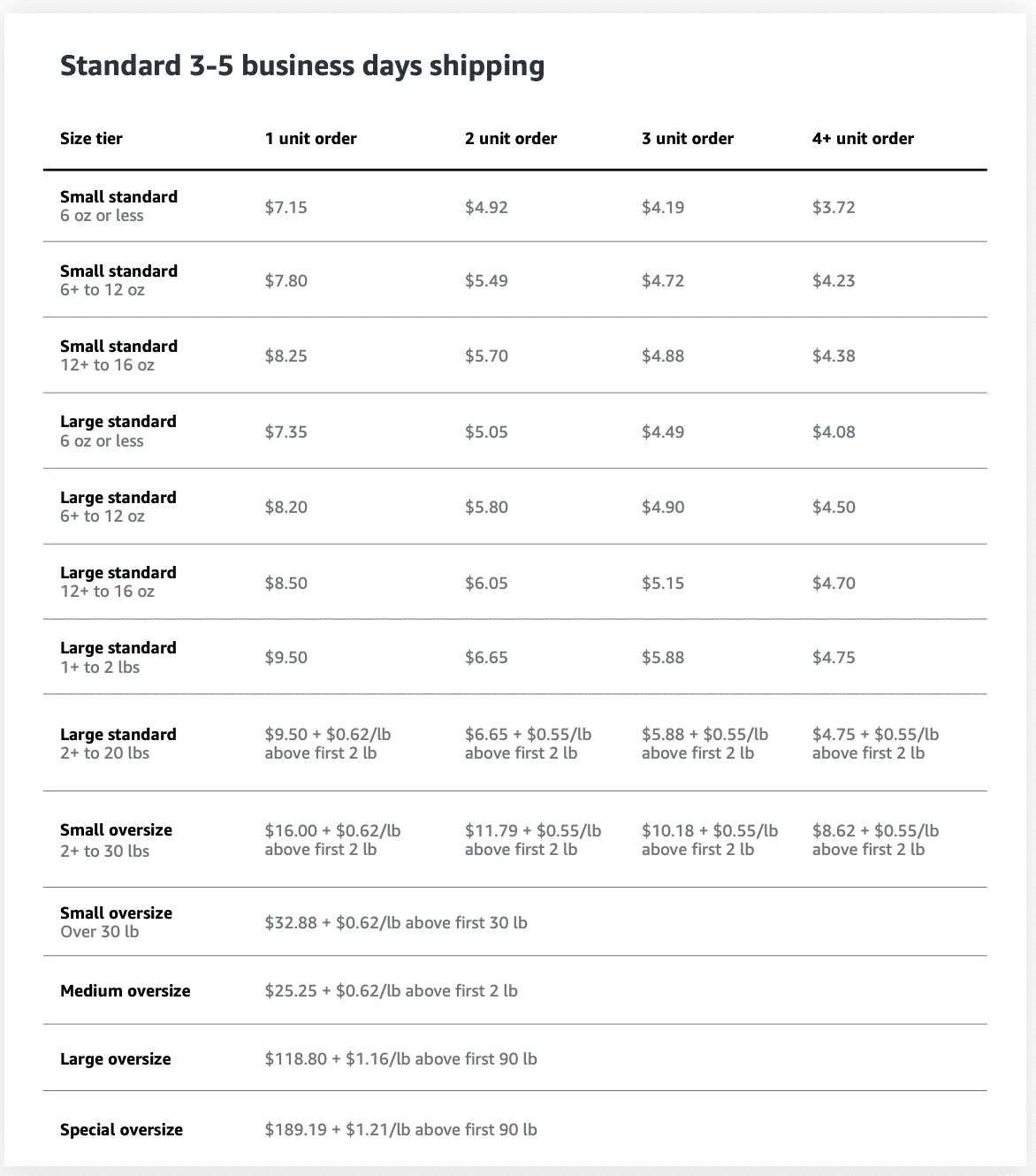This screenshot has width=1036, height=1176.
Task: Click the $4.70 price cell
Action: tap(834, 584)
